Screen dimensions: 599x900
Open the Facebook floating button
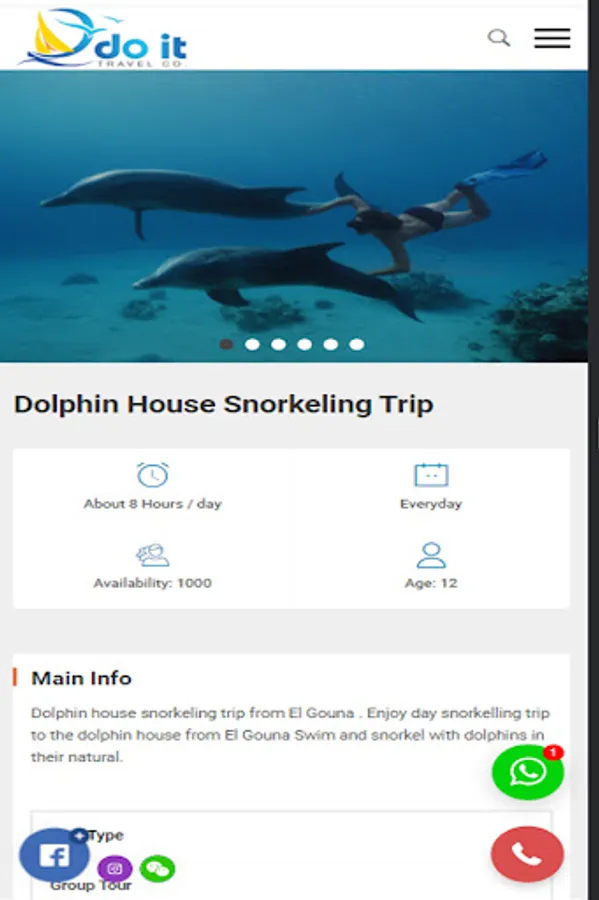point(55,856)
